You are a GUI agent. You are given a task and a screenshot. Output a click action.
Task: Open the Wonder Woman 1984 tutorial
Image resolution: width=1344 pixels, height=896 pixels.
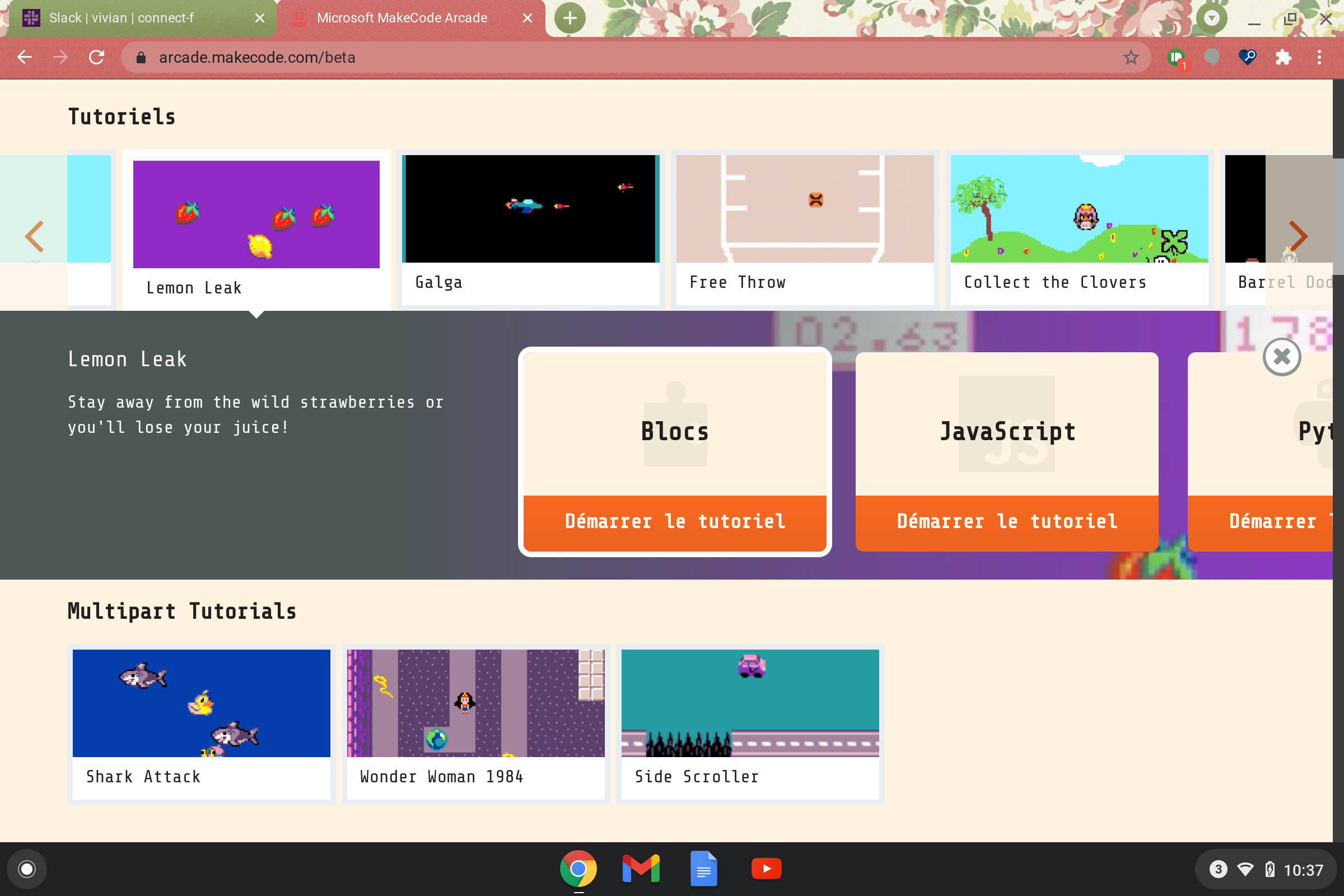coord(475,724)
